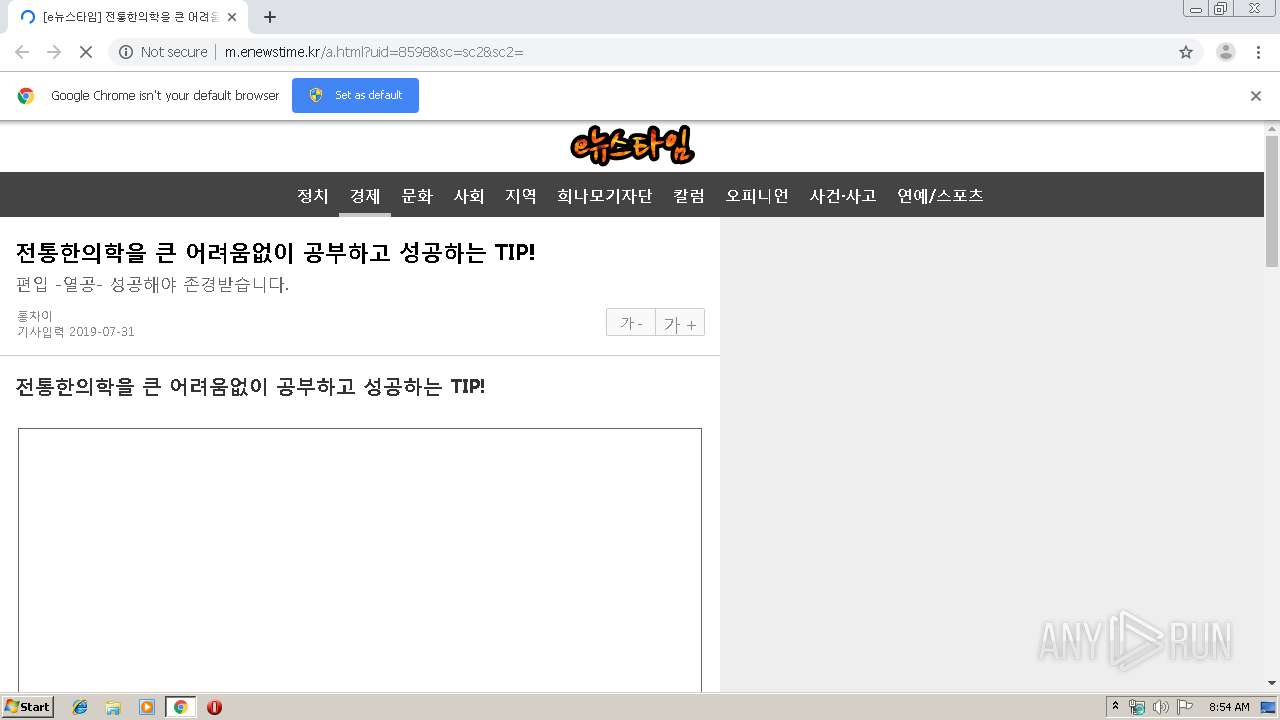Open the volume control tray icon
The image size is (1280, 720).
coord(1161,707)
